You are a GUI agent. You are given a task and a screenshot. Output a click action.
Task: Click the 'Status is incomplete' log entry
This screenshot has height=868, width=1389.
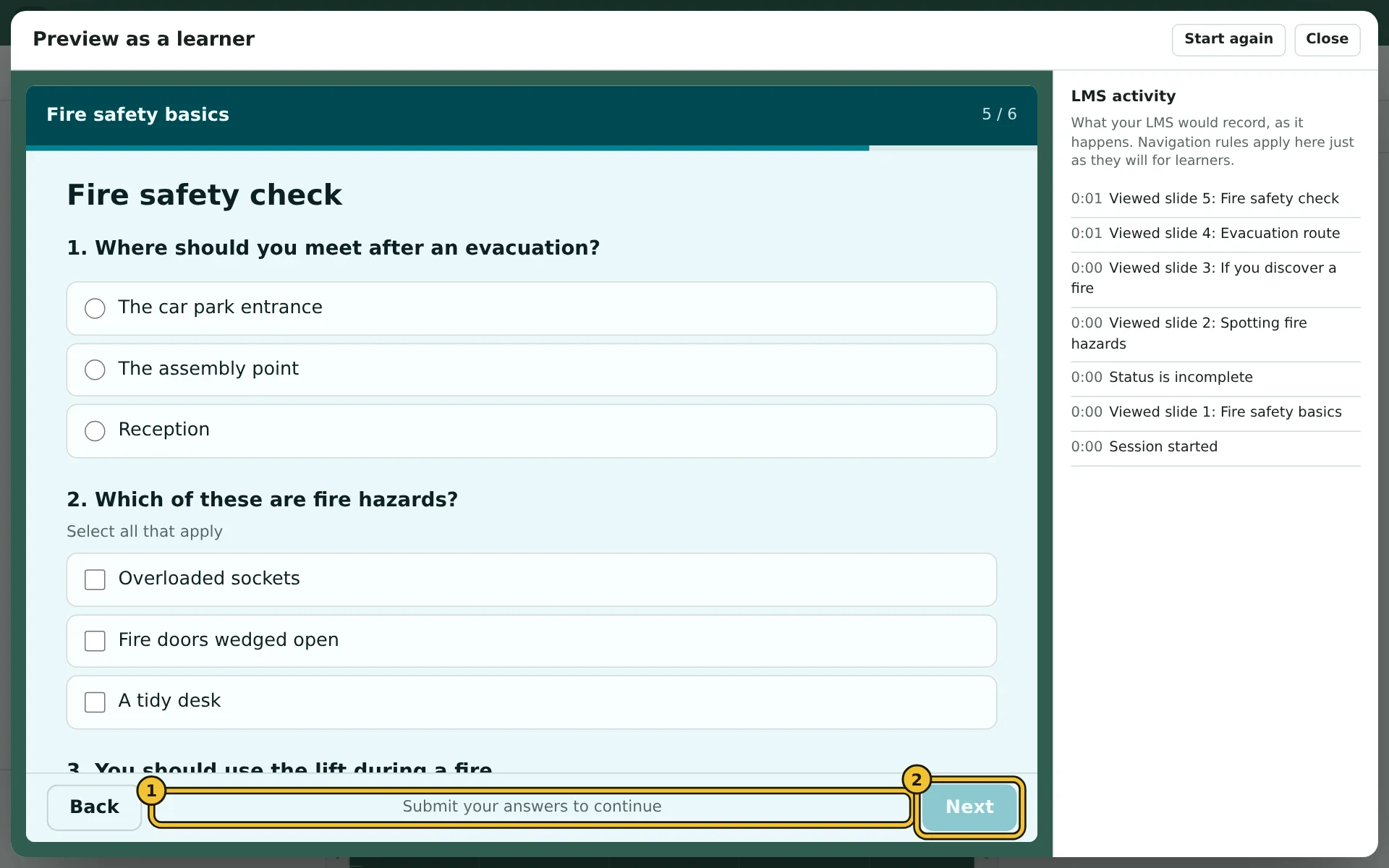click(x=1215, y=378)
